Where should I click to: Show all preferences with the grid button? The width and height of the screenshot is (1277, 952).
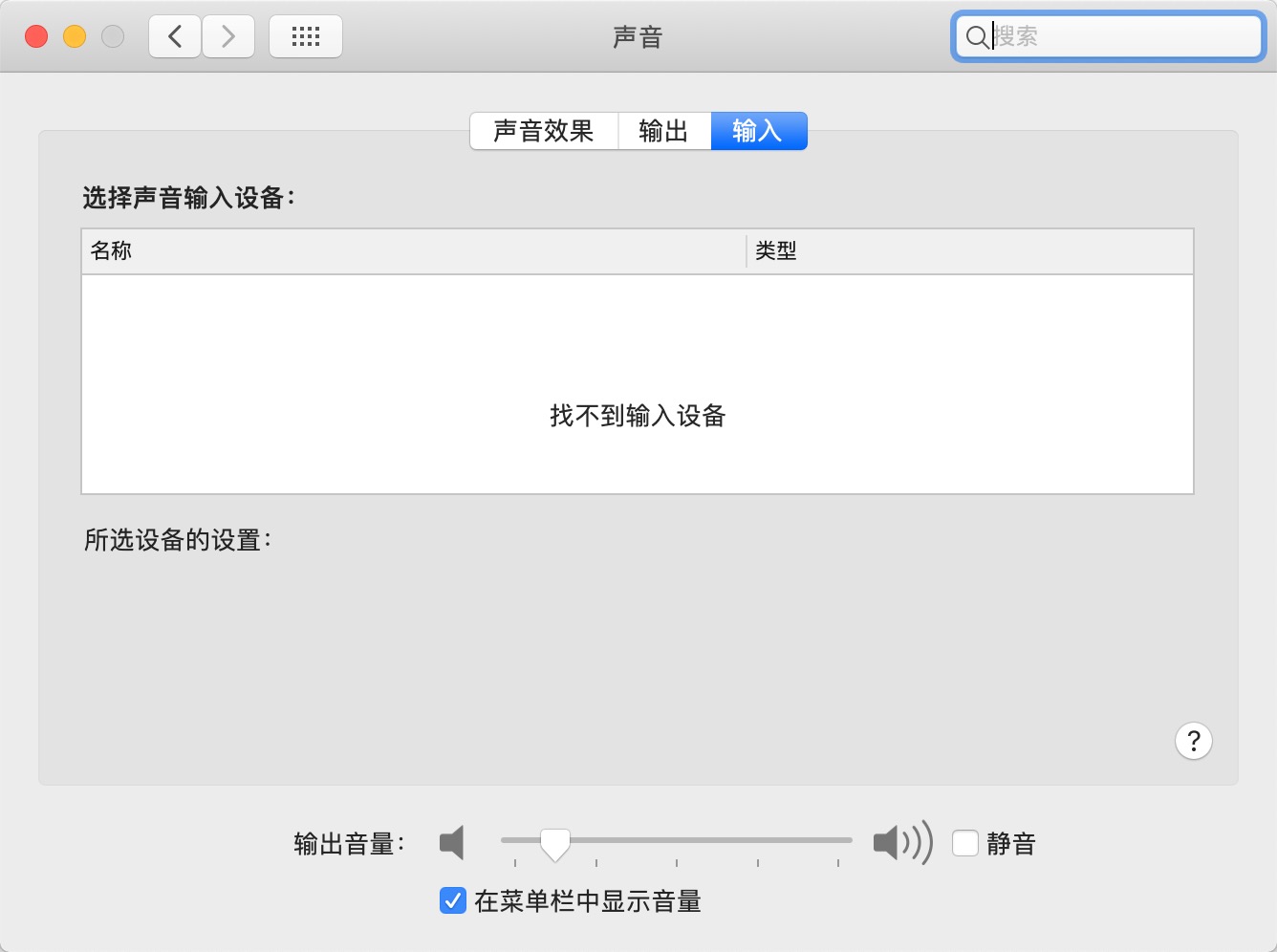tap(306, 37)
